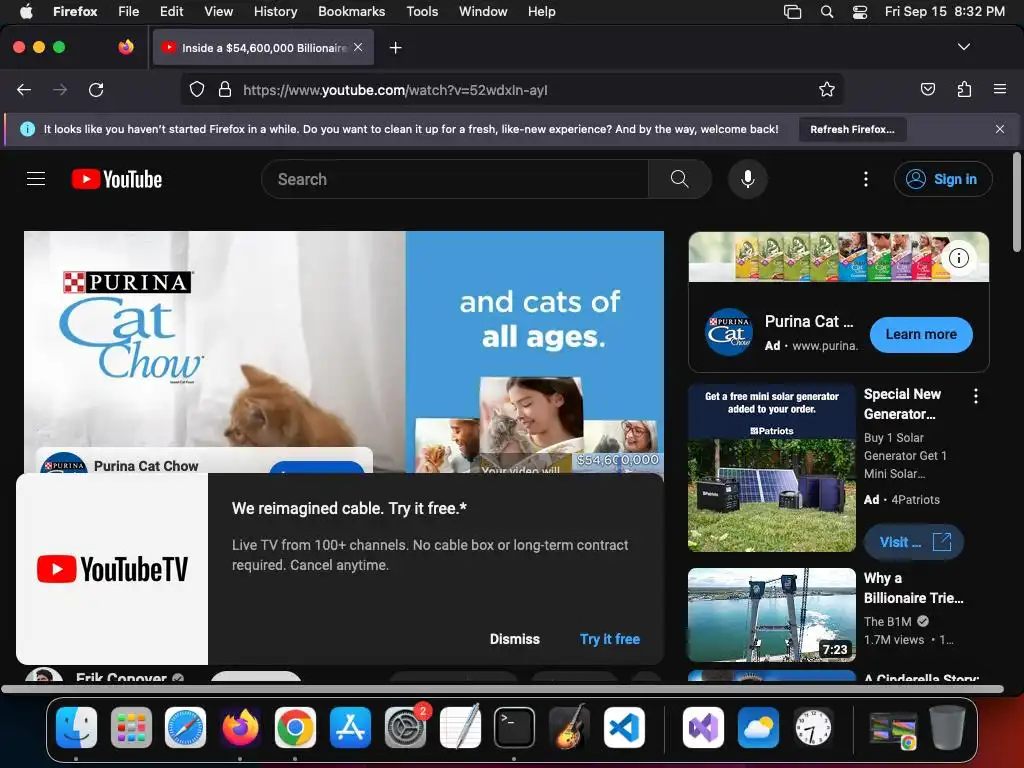Image resolution: width=1024 pixels, height=768 pixels.
Task: Open the Window menu
Action: (x=483, y=11)
